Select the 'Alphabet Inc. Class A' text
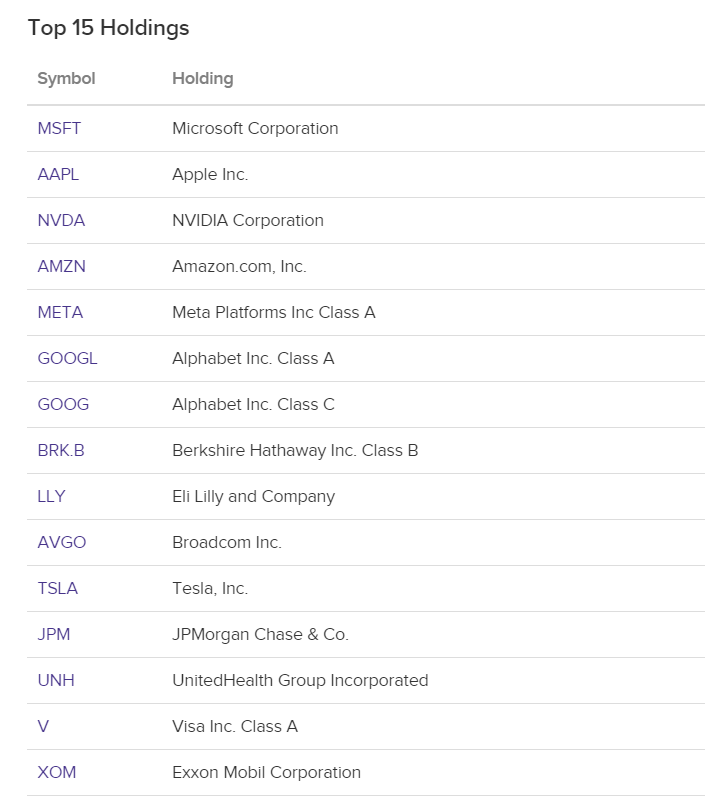This screenshot has width=705, height=801. coord(253,358)
